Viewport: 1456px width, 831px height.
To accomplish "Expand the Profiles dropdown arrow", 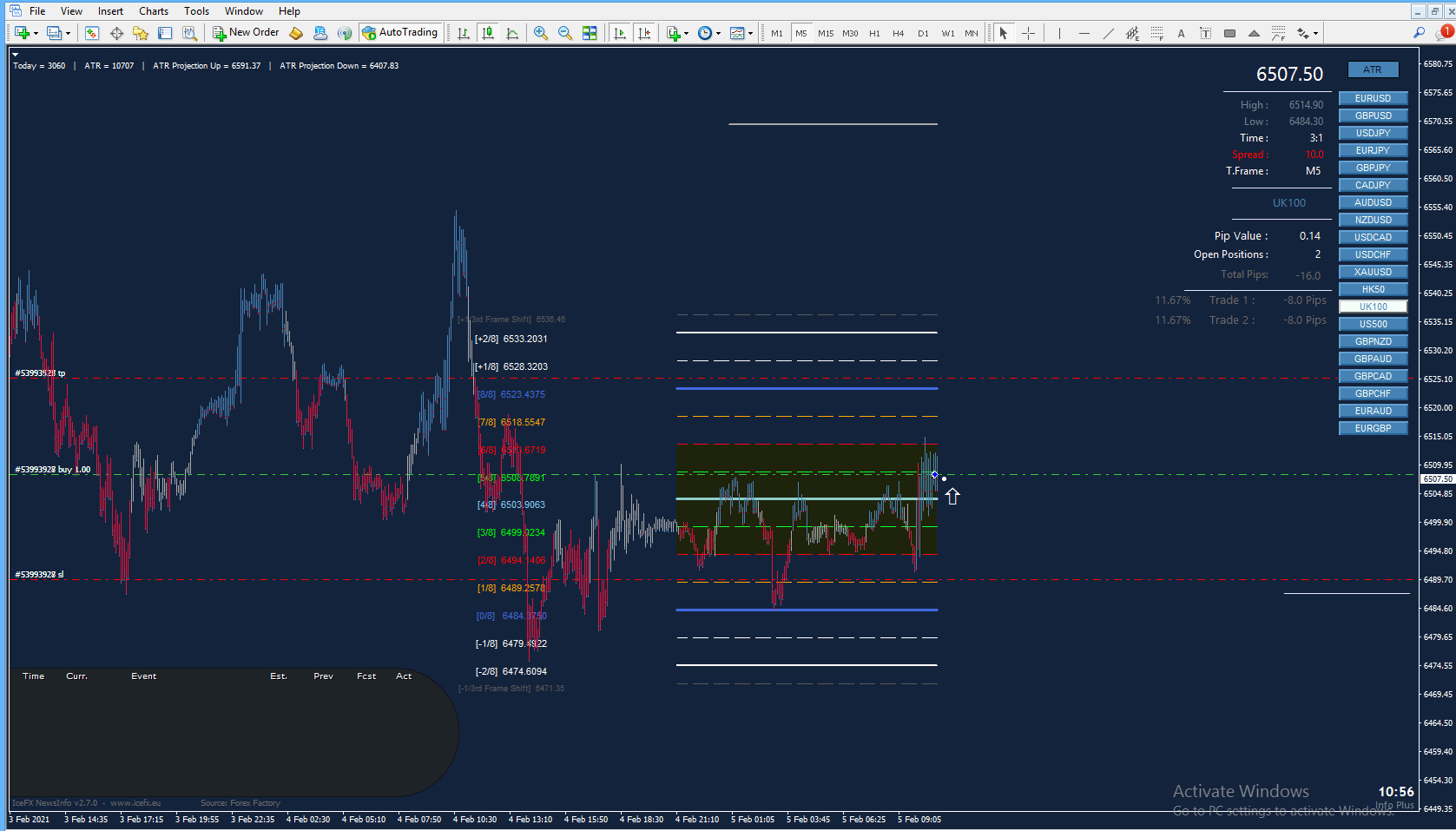I will (68, 33).
